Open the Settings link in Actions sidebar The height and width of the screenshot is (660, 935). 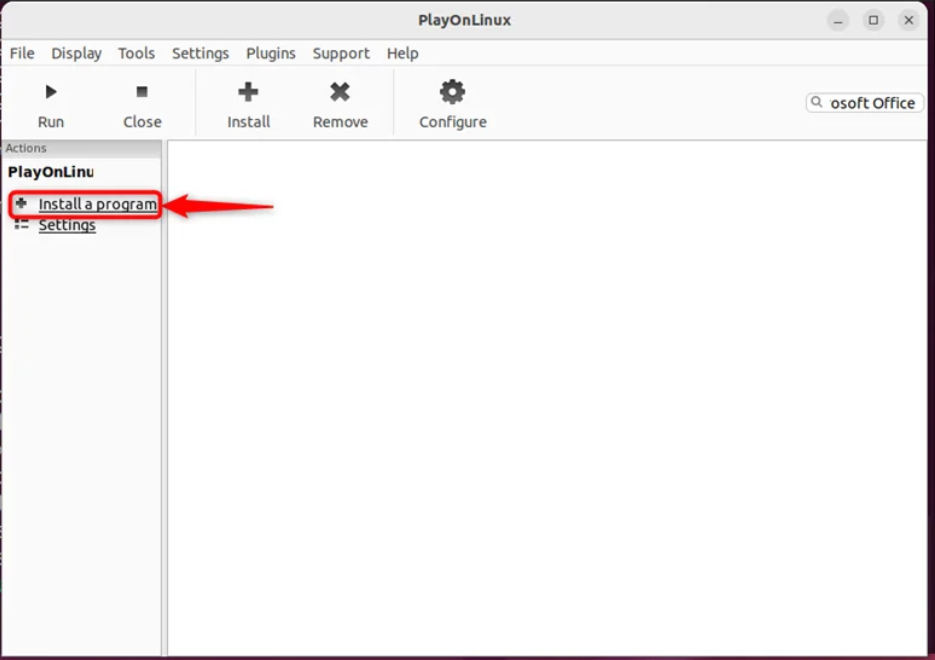(67, 225)
